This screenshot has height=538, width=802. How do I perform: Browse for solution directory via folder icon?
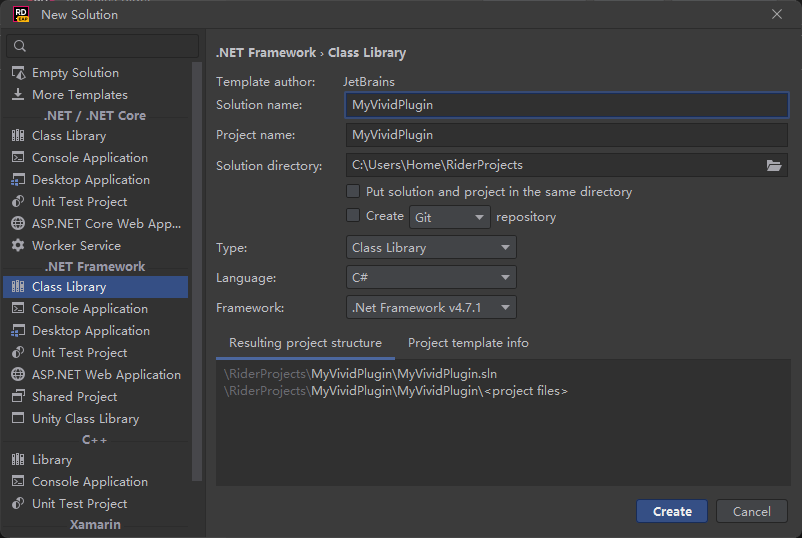(x=773, y=165)
